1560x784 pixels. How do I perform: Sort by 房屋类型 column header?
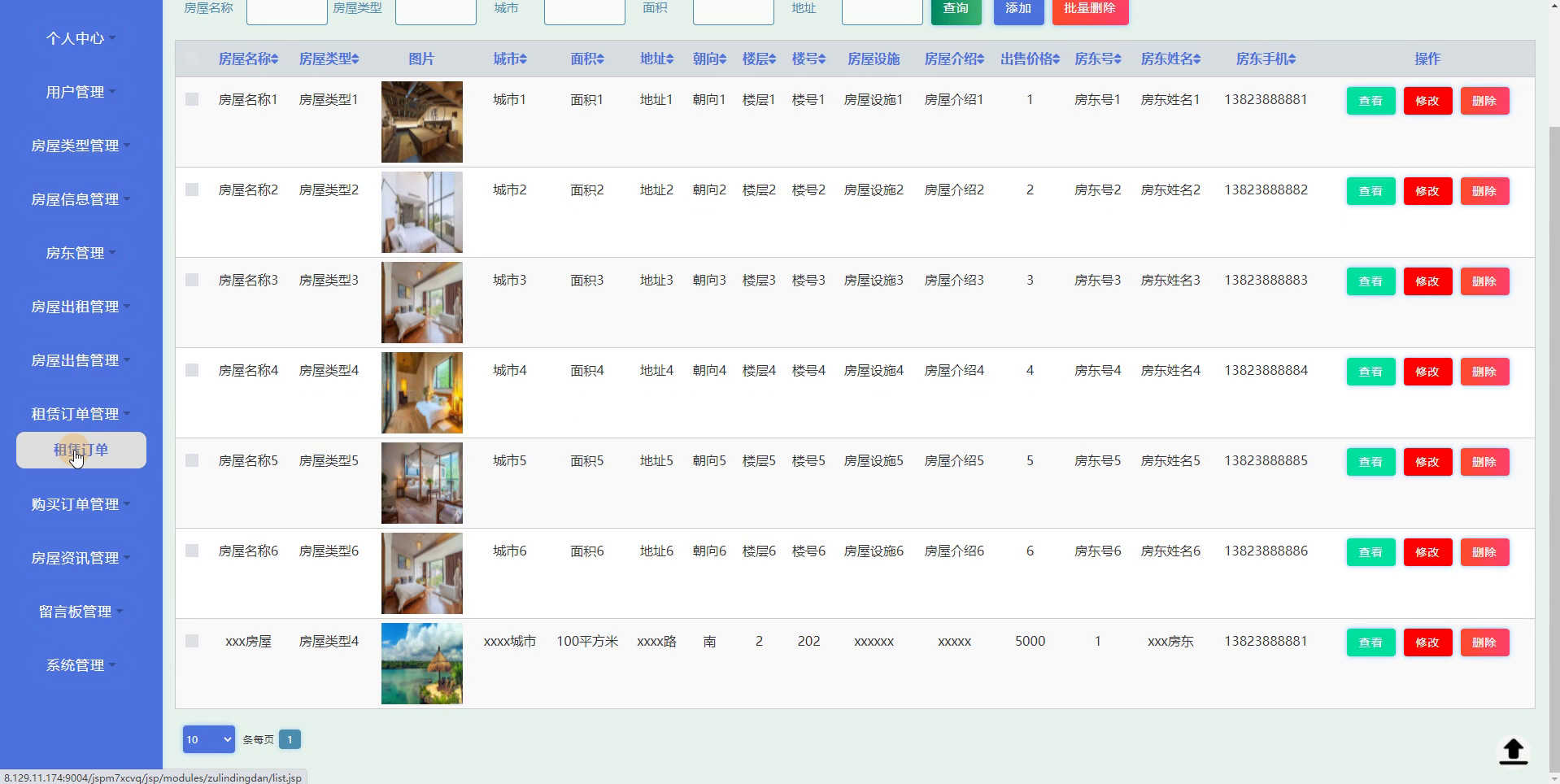click(x=329, y=59)
